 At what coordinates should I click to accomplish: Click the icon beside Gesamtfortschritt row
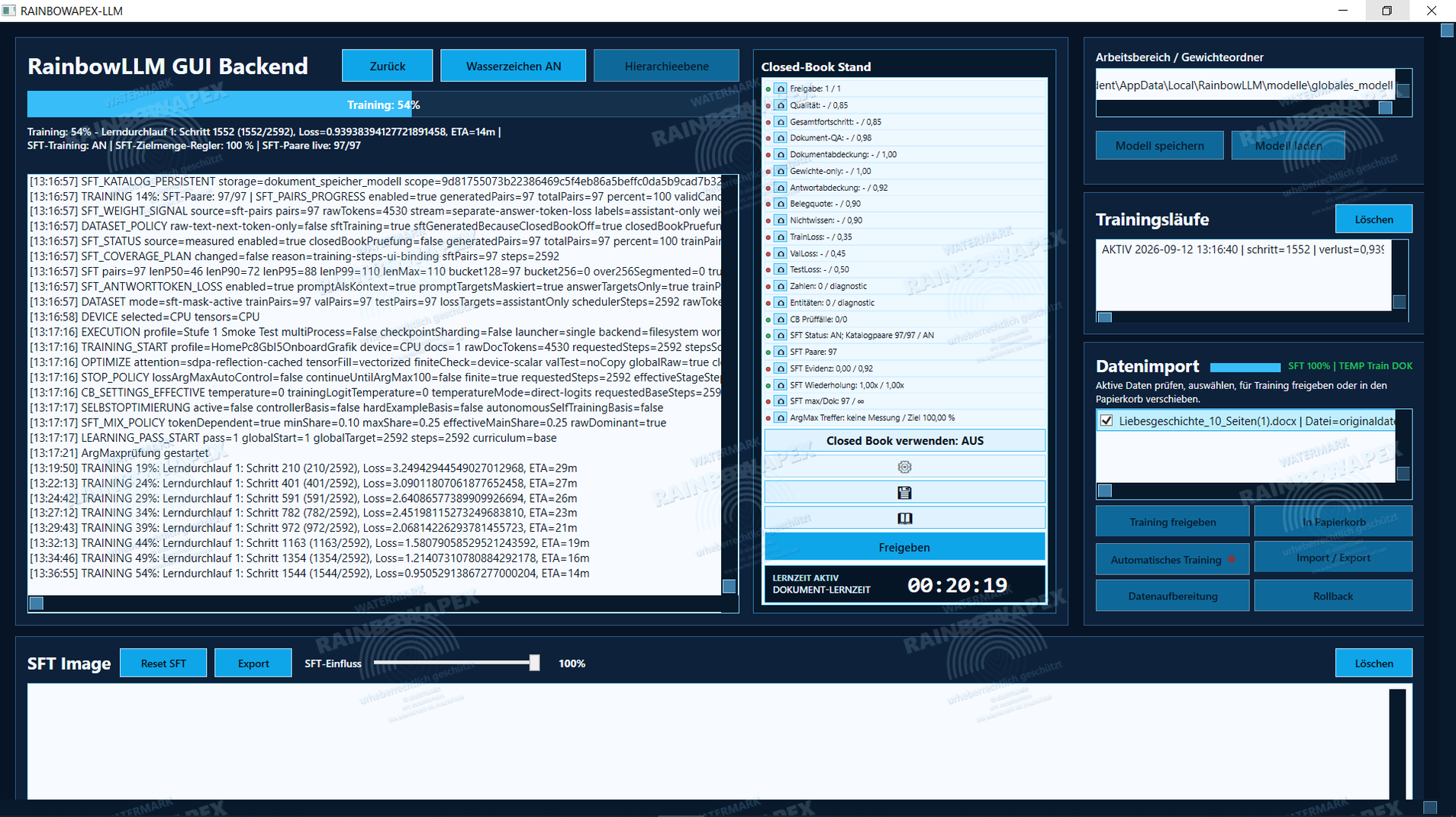coord(781,121)
